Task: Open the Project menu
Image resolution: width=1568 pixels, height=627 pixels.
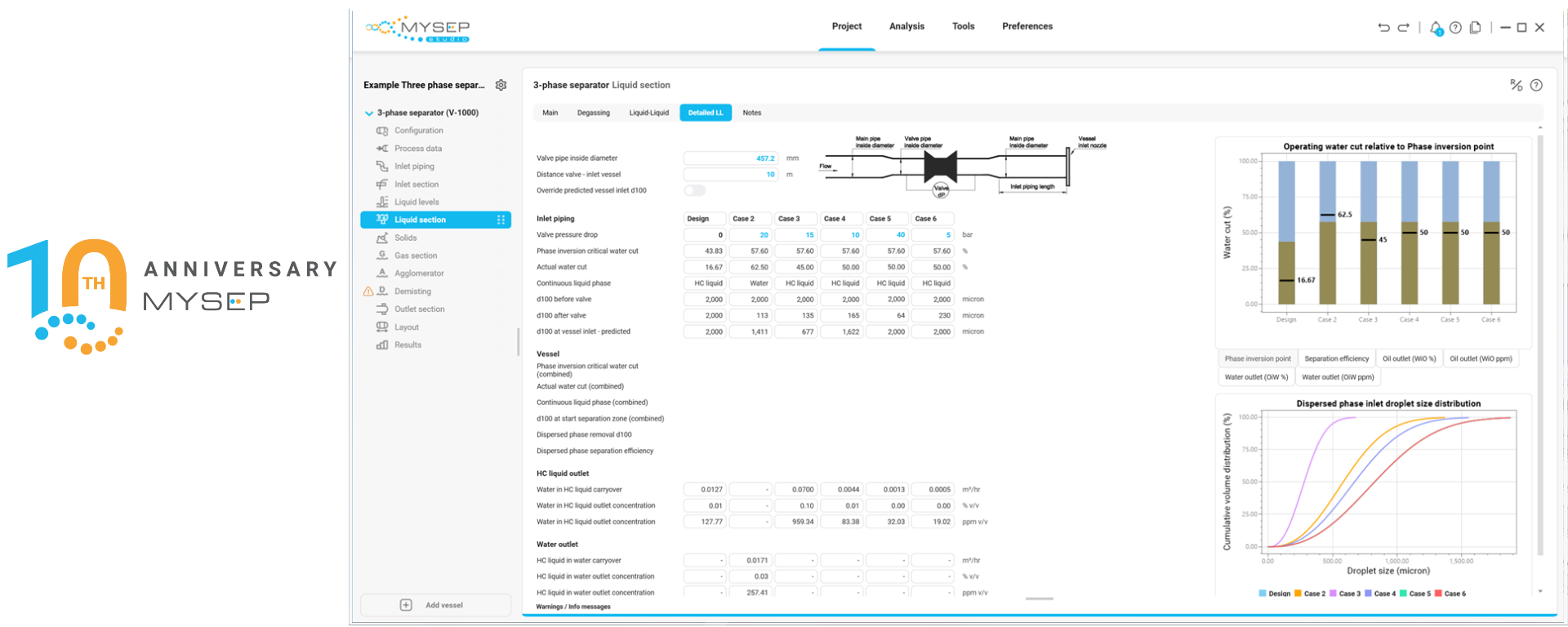Action: pos(847,26)
